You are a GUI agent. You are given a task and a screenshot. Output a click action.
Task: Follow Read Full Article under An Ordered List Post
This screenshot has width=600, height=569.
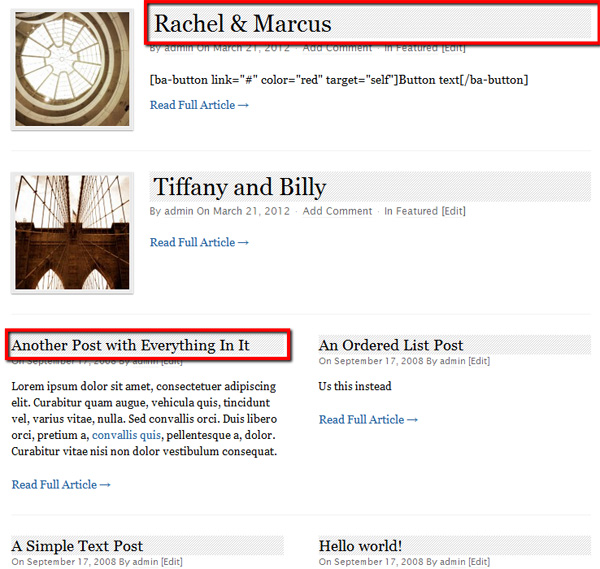pos(368,419)
